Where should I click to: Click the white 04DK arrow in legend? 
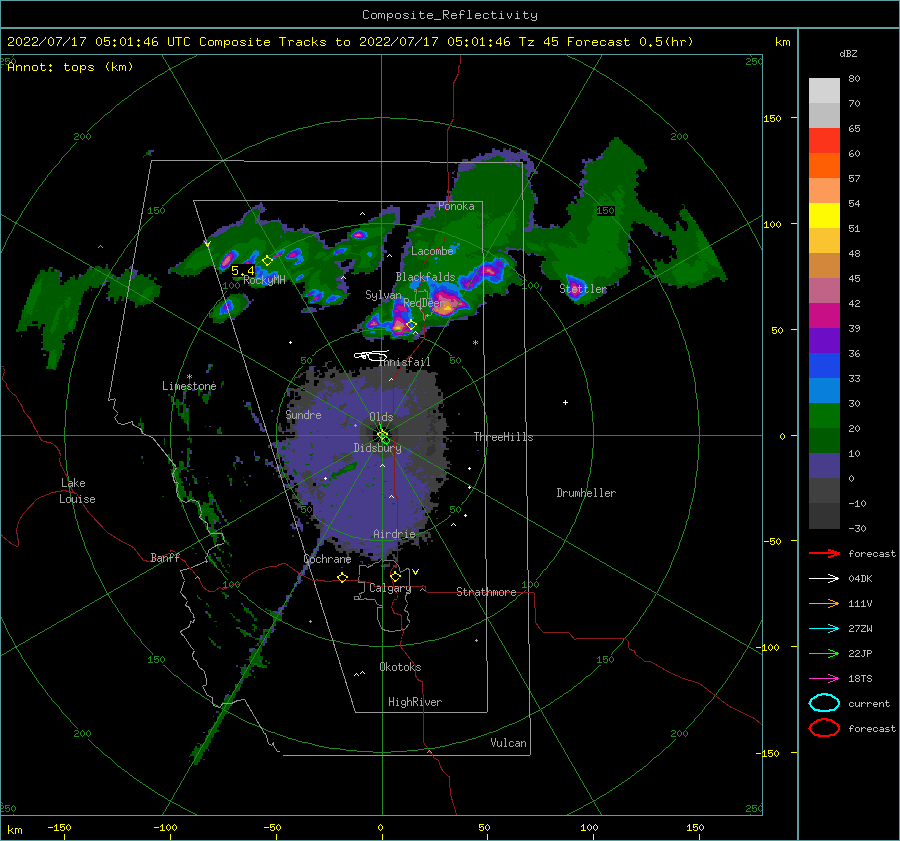tap(824, 579)
